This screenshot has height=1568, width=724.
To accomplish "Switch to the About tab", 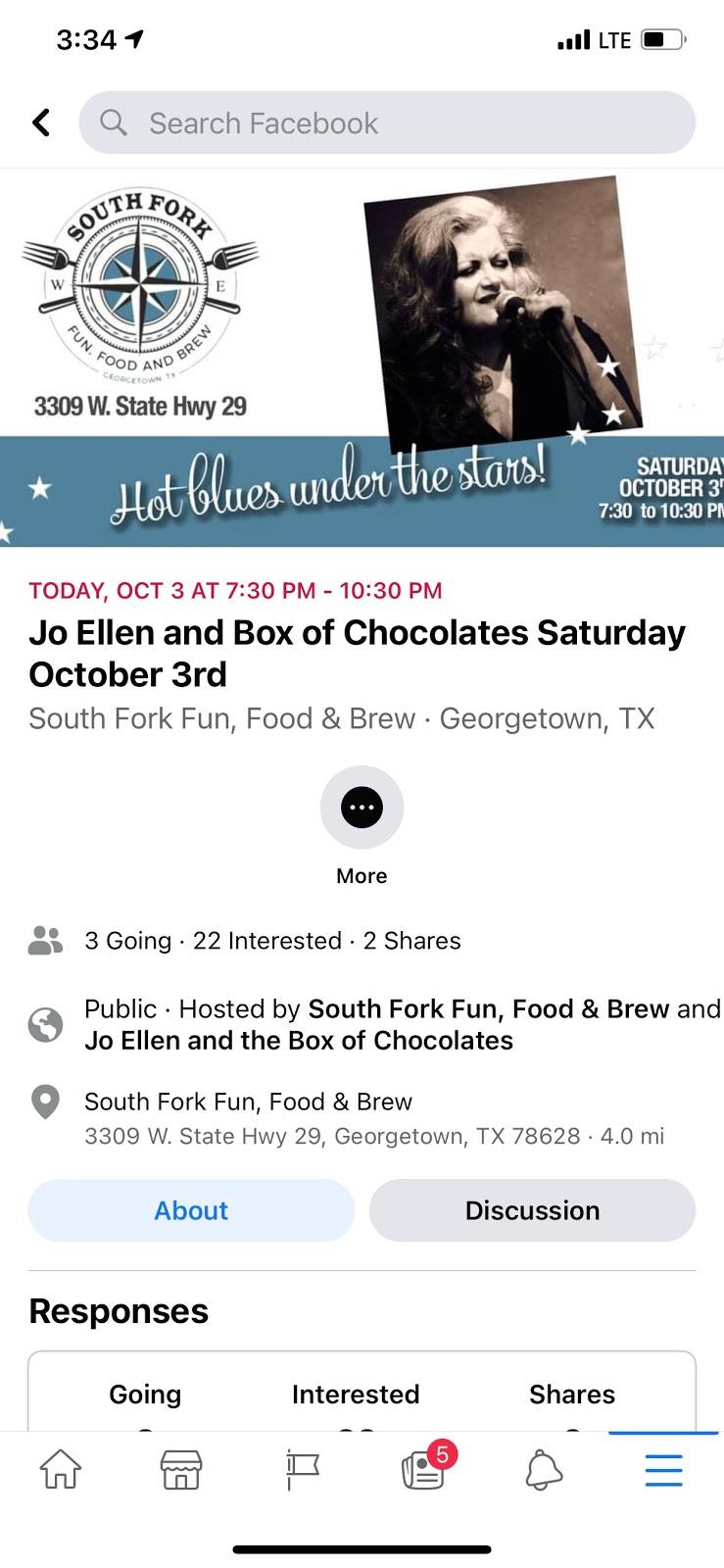I will 191,1210.
